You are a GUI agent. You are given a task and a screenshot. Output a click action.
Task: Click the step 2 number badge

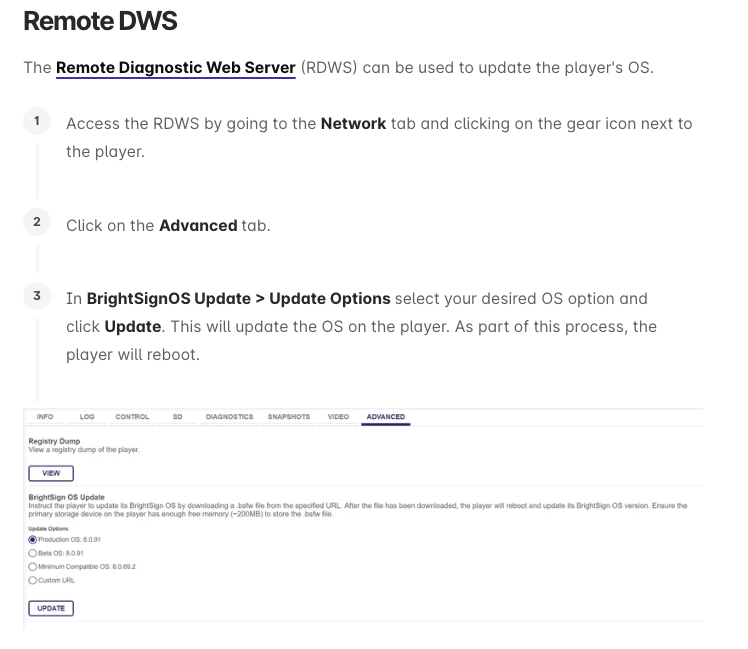click(37, 222)
